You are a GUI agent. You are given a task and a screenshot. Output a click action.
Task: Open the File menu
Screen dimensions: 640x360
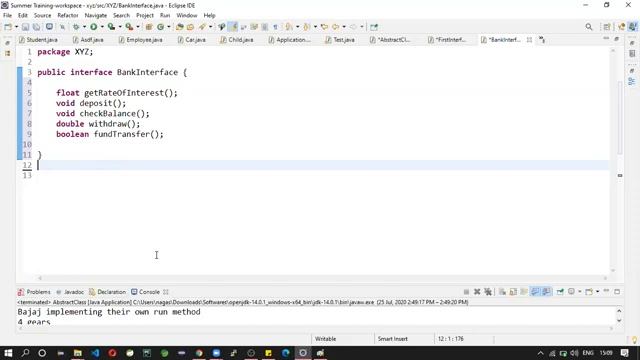7,15
